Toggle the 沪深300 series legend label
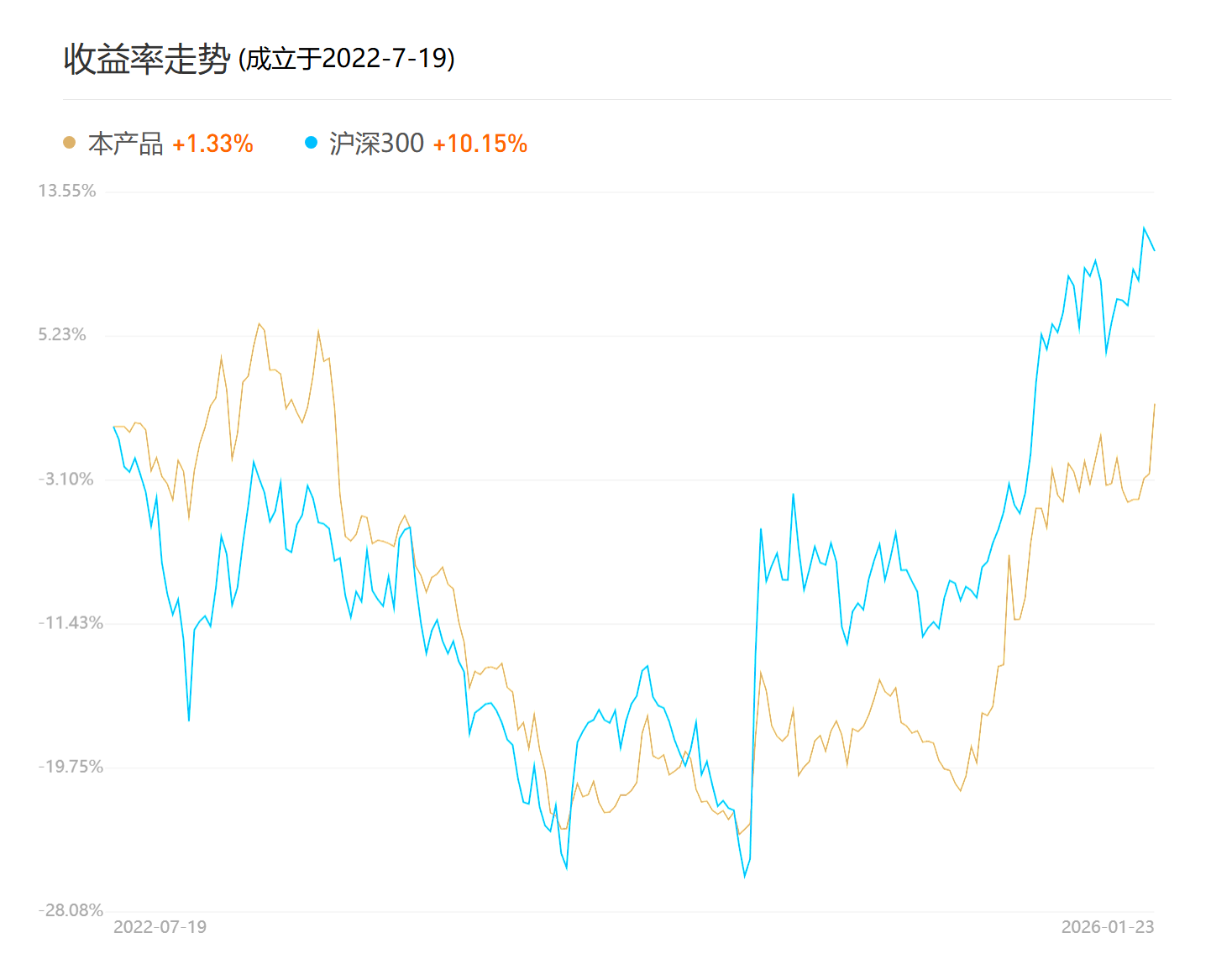This screenshot has height=975, width=1232. tap(376, 144)
